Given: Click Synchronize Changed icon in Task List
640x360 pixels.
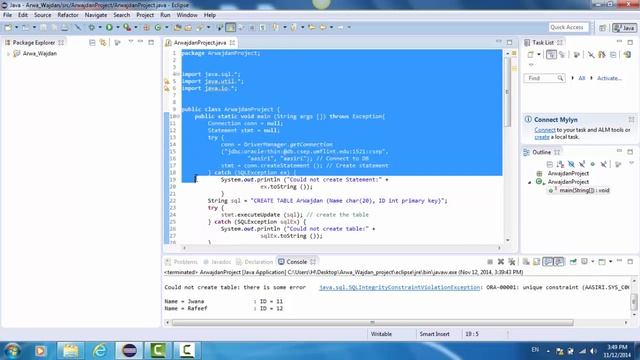Looking at the screenshot, I should pyautogui.click(x=602, y=54).
